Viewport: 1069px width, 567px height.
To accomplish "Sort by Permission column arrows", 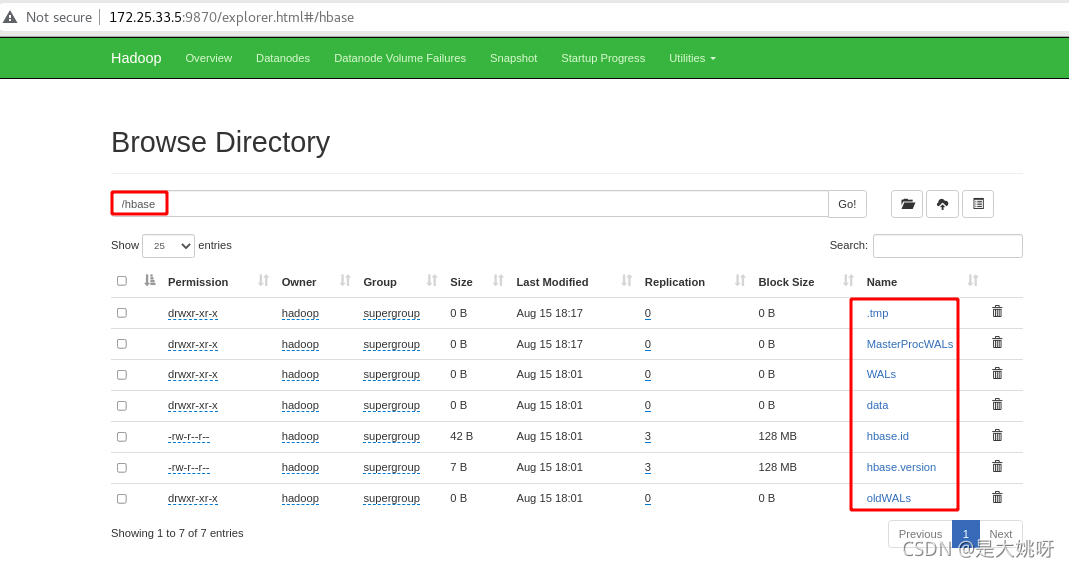I will 263,281.
